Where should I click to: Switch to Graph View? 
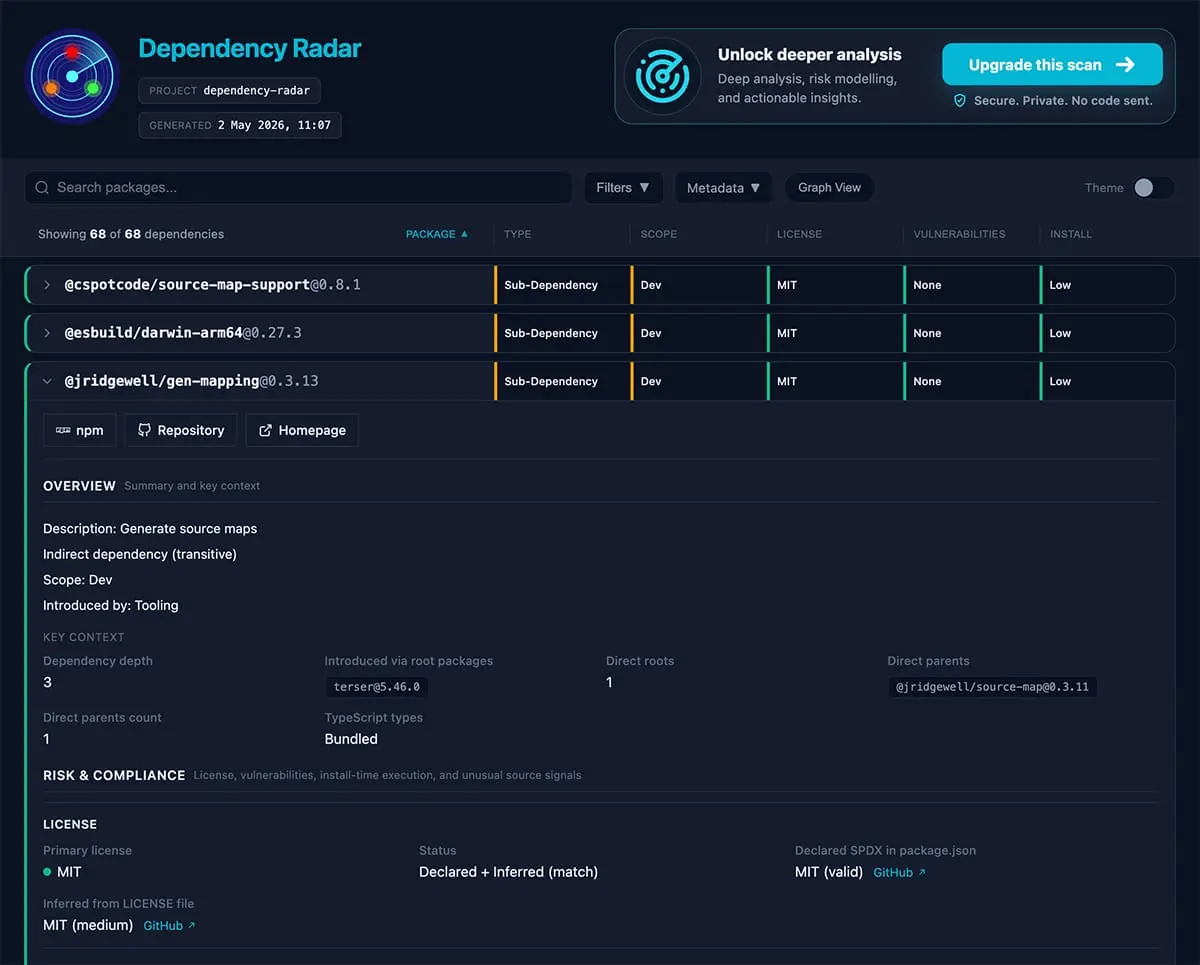click(x=829, y=188)
